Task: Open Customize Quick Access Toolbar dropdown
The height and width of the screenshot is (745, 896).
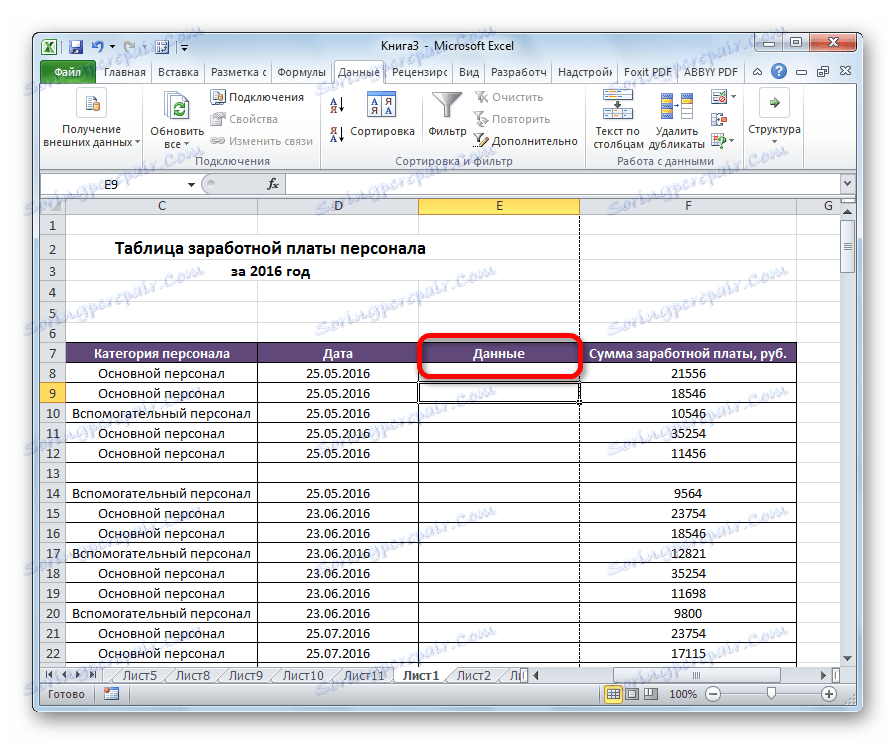Action: click(185, 46)
